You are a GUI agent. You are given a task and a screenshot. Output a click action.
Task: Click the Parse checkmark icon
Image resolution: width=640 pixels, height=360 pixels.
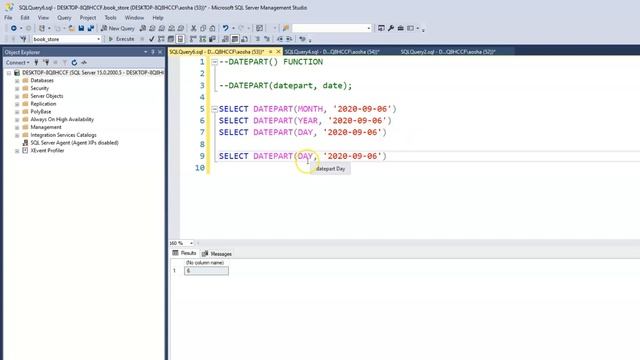151,39
